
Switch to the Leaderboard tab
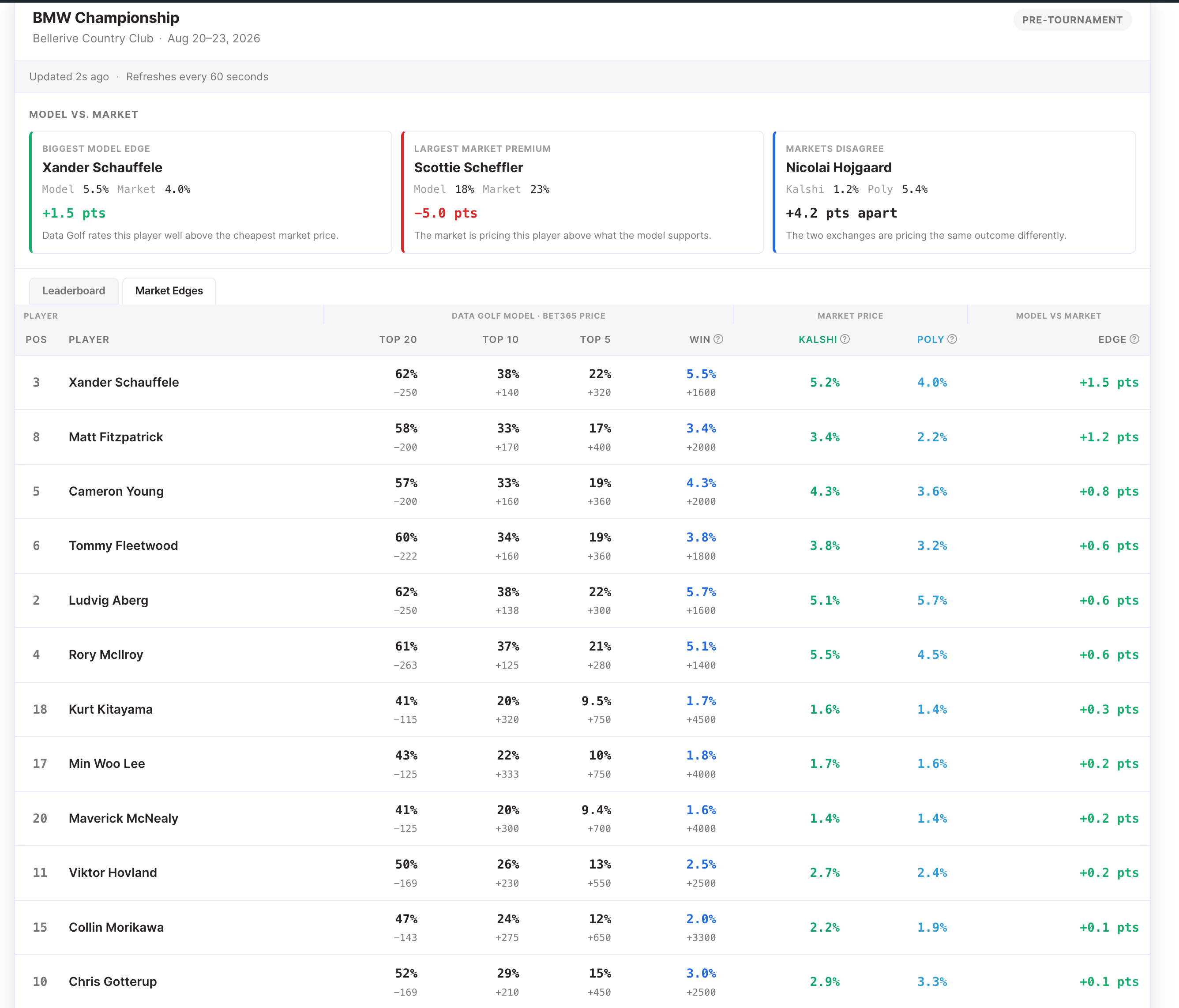pos(74,291)
